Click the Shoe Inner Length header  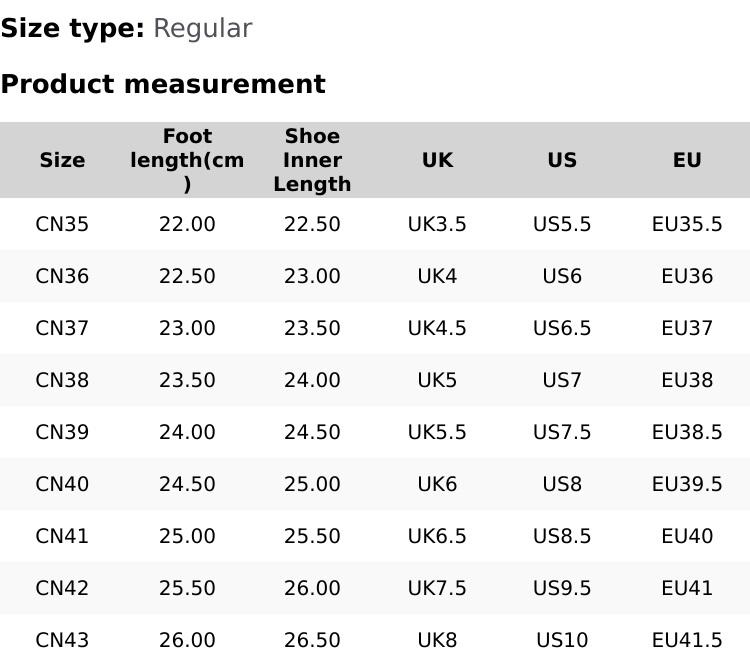(x=312, y=160)
